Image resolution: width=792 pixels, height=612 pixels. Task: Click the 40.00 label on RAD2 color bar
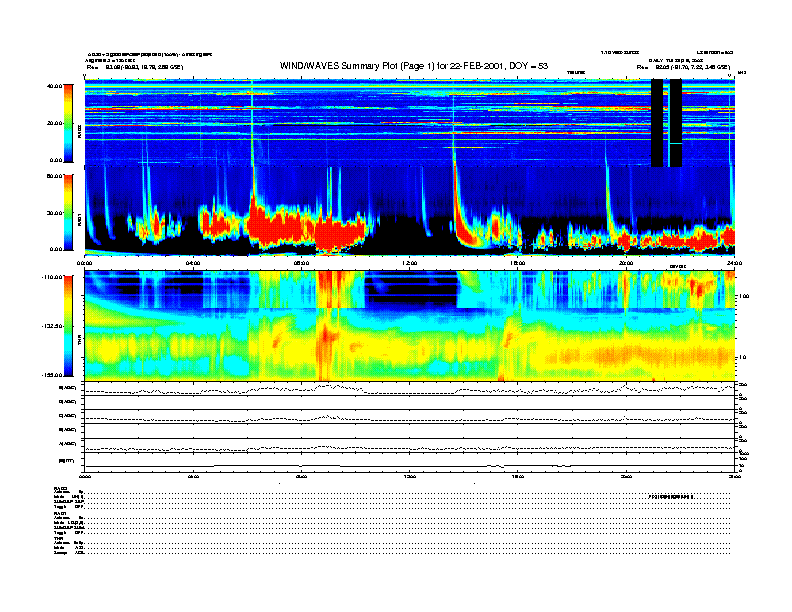54,86
